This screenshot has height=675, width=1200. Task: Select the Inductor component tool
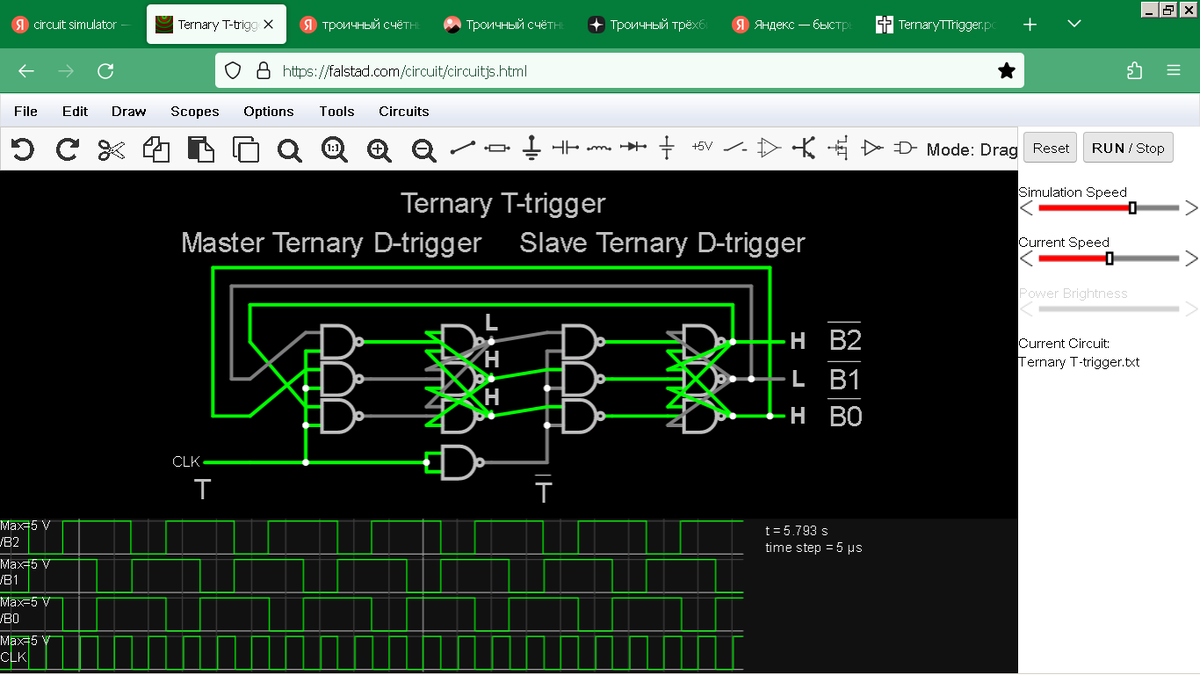click(x=600, y=148)
